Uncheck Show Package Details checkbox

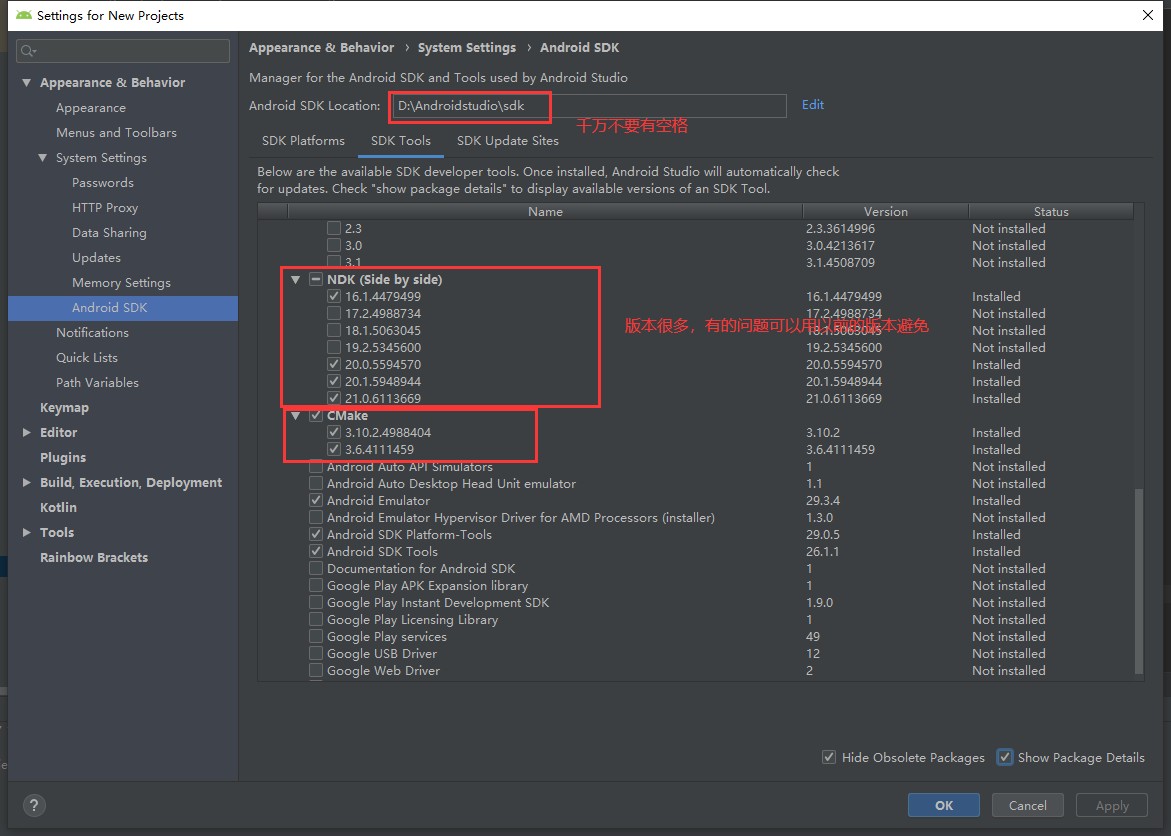point(1005,758)
